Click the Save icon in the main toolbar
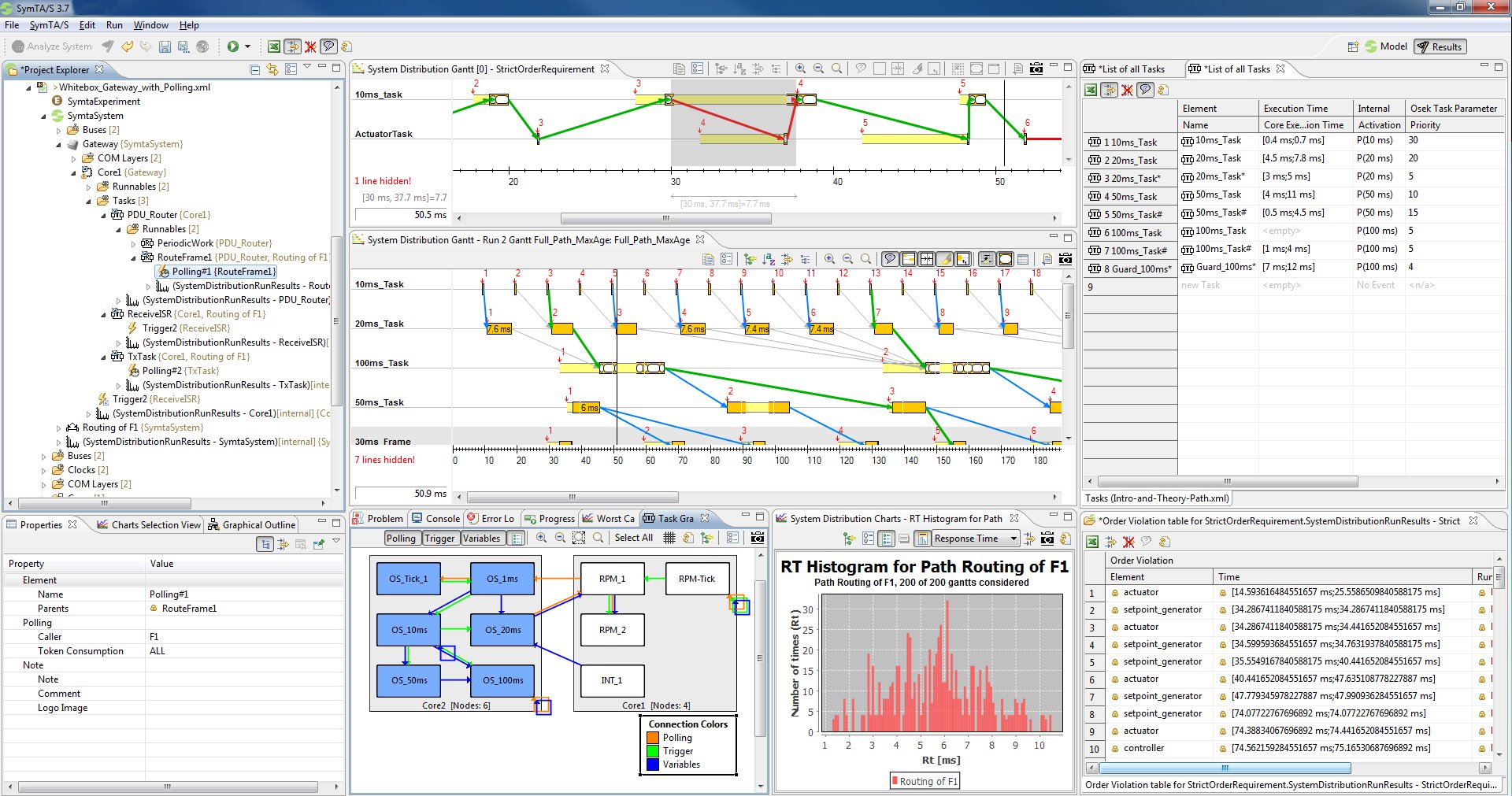This screenshot has width=1512, height=796. (165, 46)
